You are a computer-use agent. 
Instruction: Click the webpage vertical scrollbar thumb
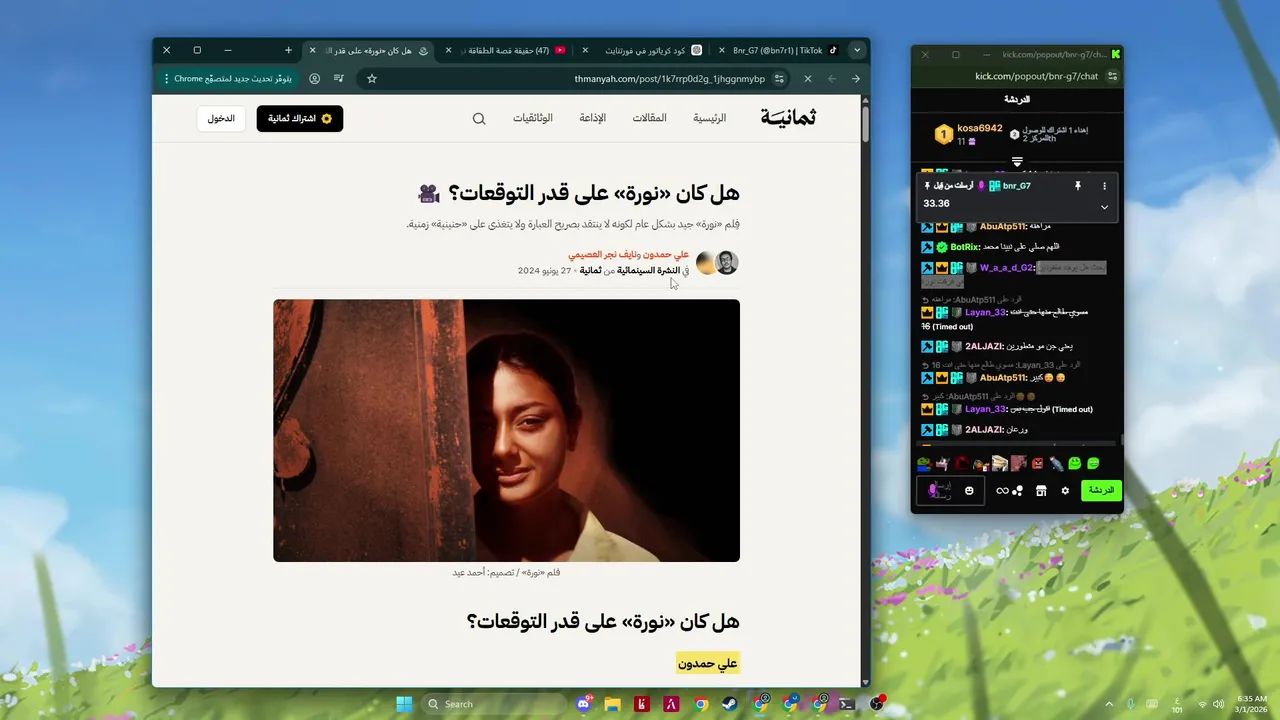click(865, 125)
